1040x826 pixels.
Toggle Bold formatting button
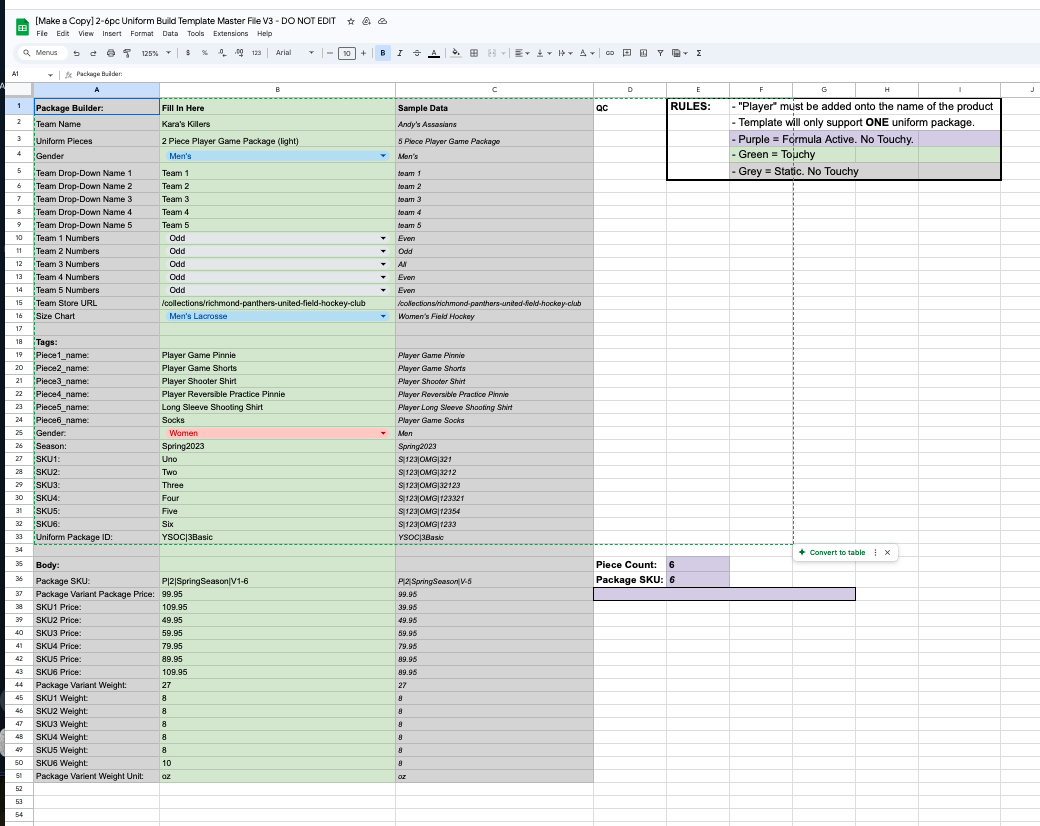click(x=383, y=53)
